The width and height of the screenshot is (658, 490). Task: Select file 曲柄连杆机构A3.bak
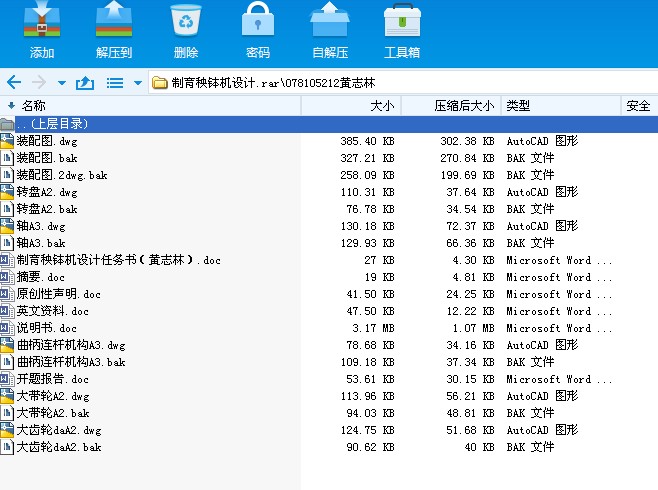[x=71, y=362]
